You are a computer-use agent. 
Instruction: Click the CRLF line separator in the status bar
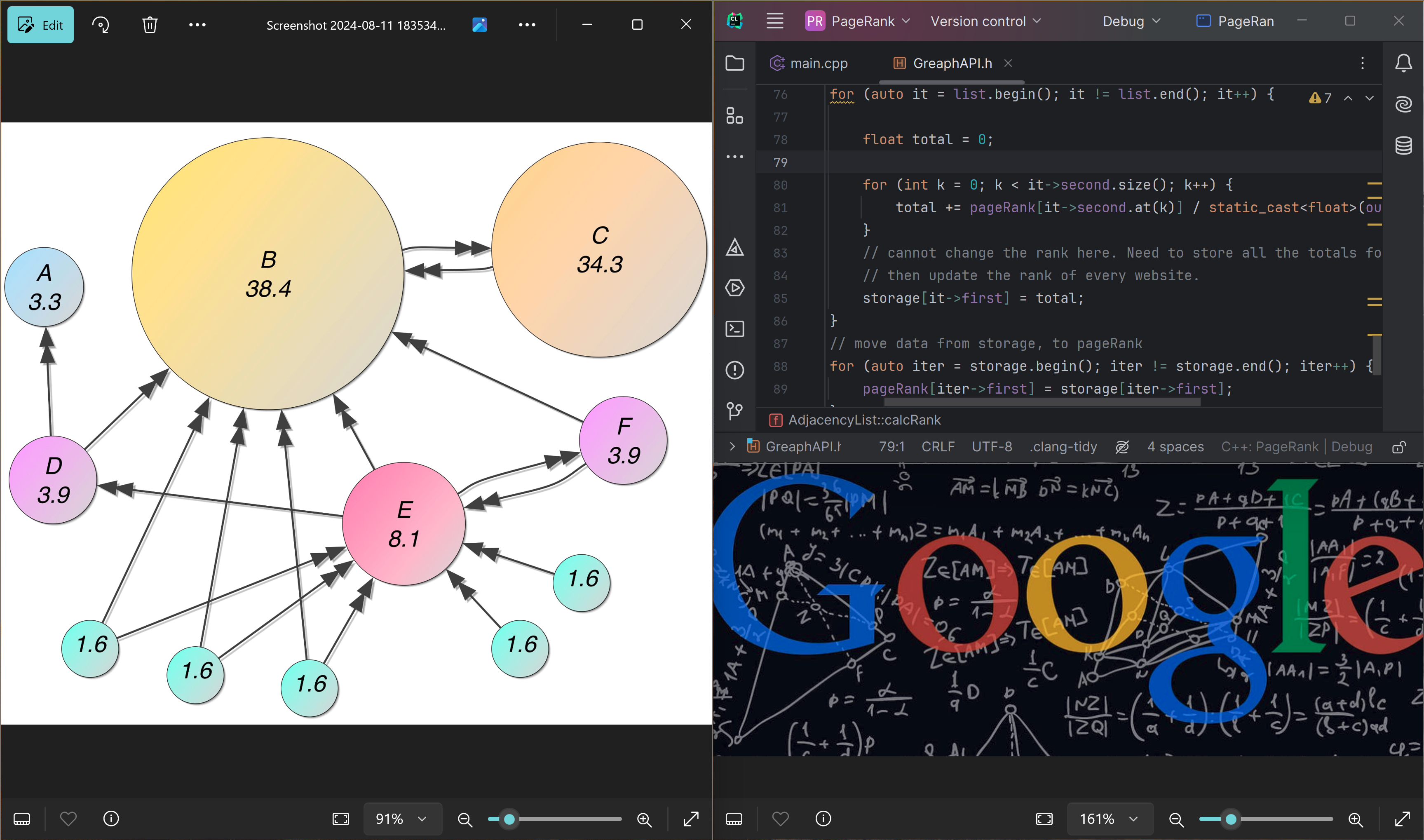[938, 447]
